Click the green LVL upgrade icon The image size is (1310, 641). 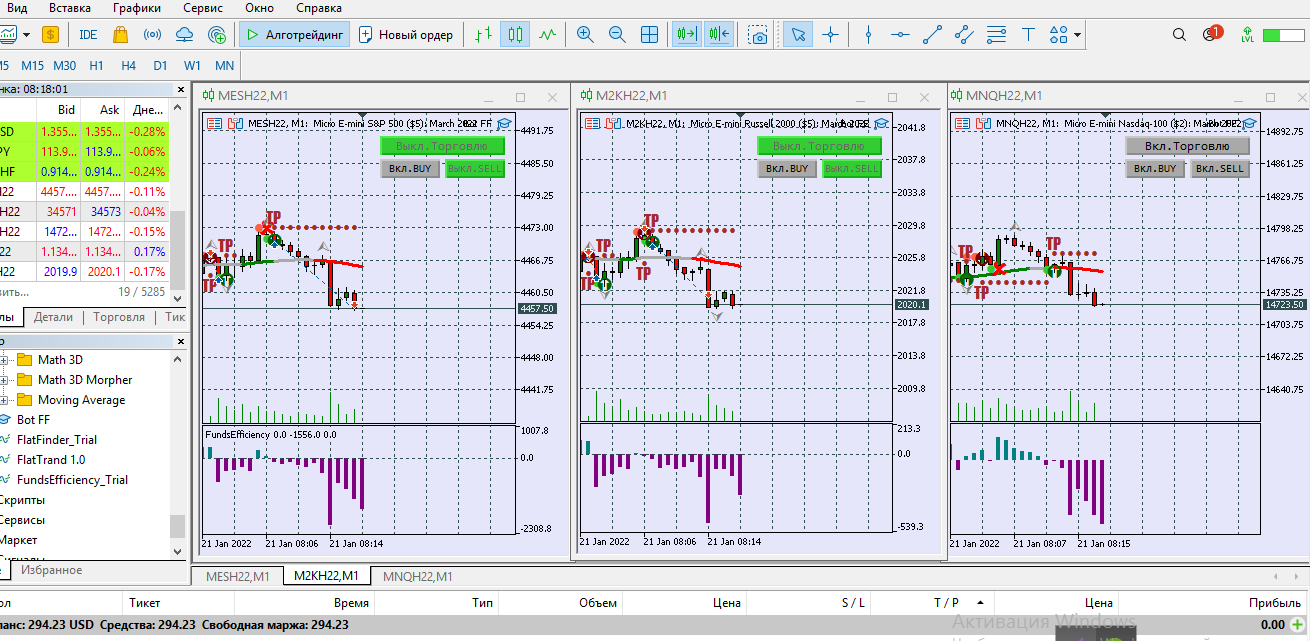point(1247,35)
